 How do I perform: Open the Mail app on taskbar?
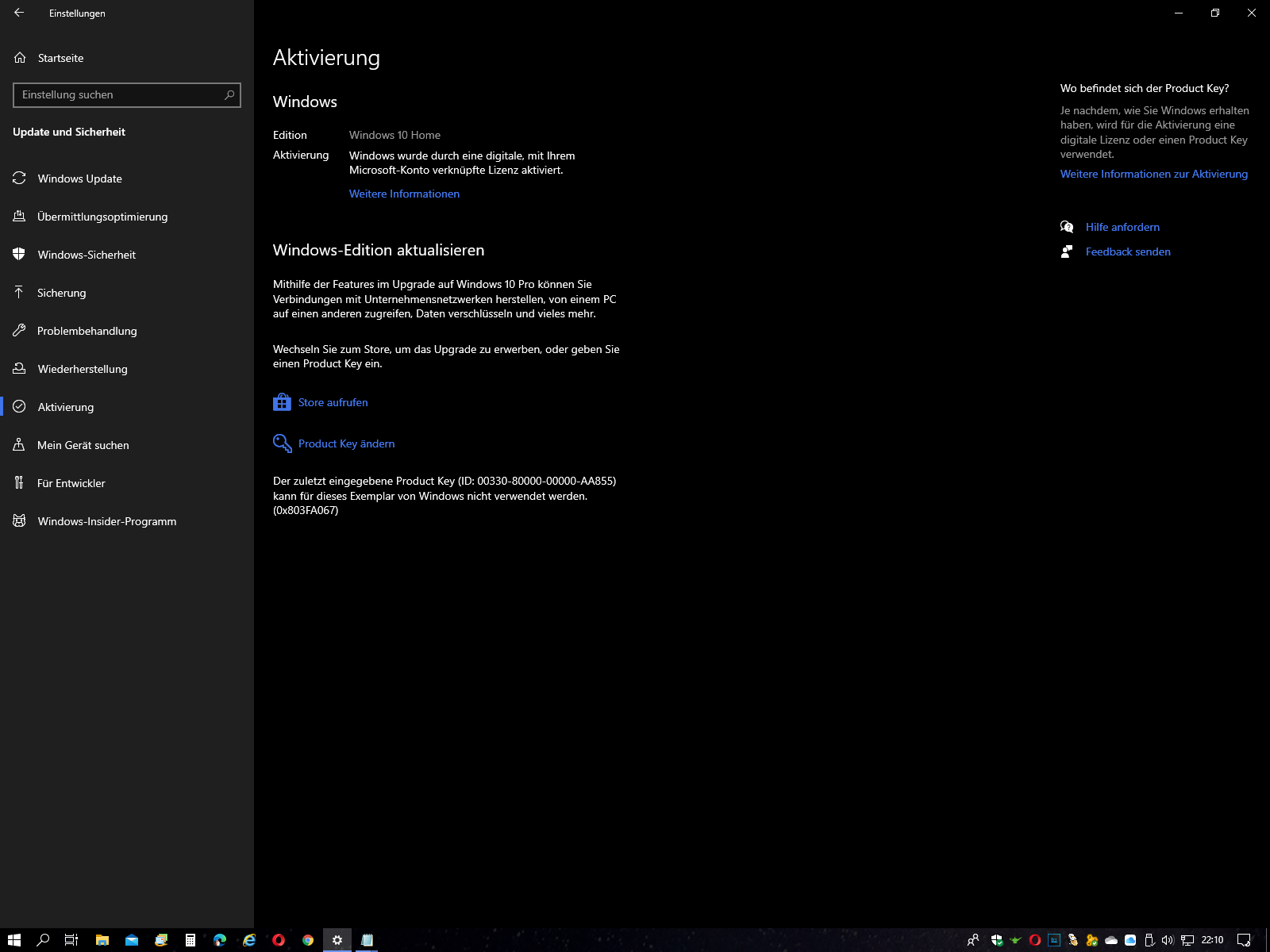(x=132, y=940)
